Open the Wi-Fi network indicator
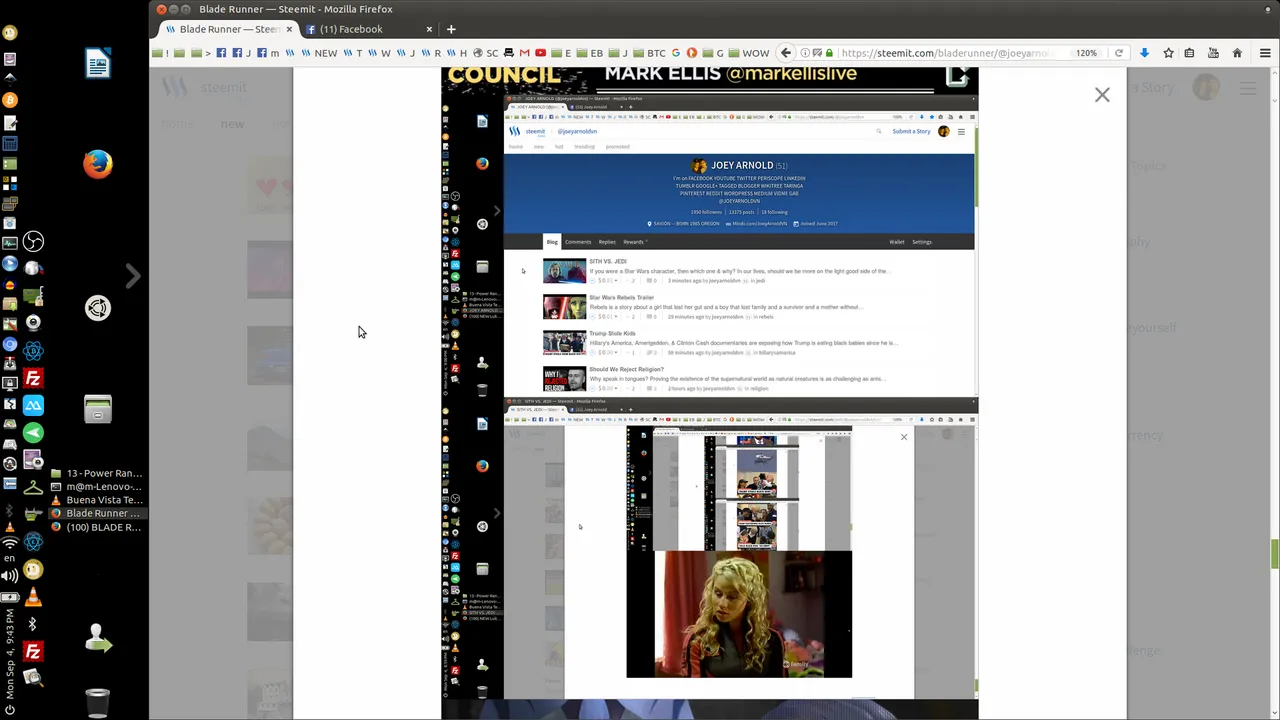The image size is (1280, 720). (9, 543)
